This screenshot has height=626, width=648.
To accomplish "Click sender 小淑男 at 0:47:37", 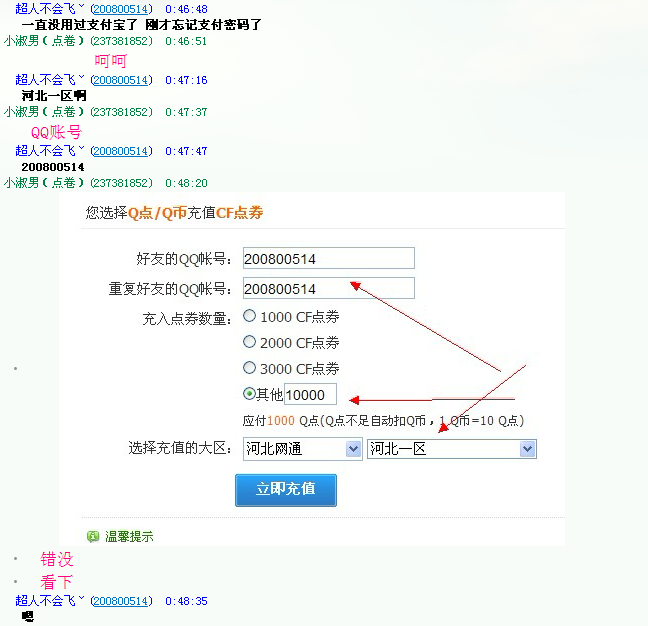I will (44, 112).
